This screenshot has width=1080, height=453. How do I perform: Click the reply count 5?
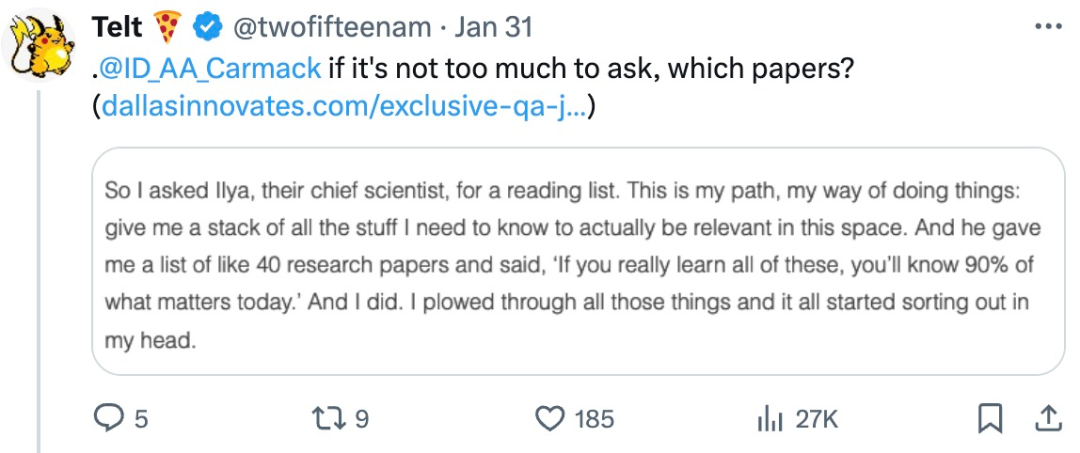pyautogui.click(x=141, y=419)
